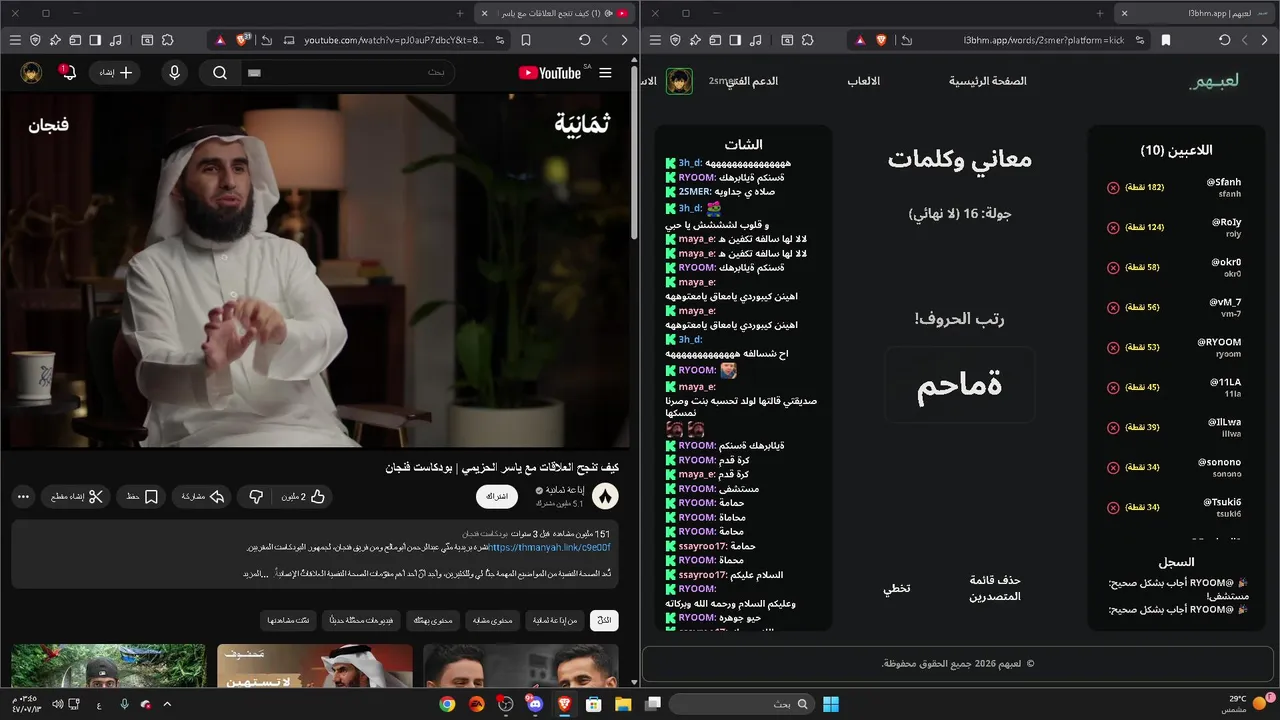The width and height of the screenshot is (1280, 720).
Task: Open Brave main menu in YouTube window
Action: coord(15,40)
